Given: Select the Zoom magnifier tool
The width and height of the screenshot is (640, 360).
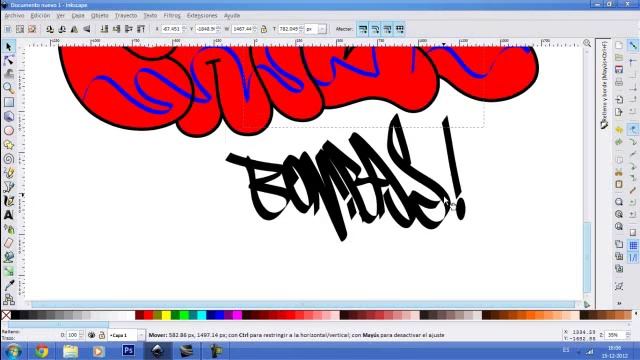Looking at the screenshot, I should (9, 88).
